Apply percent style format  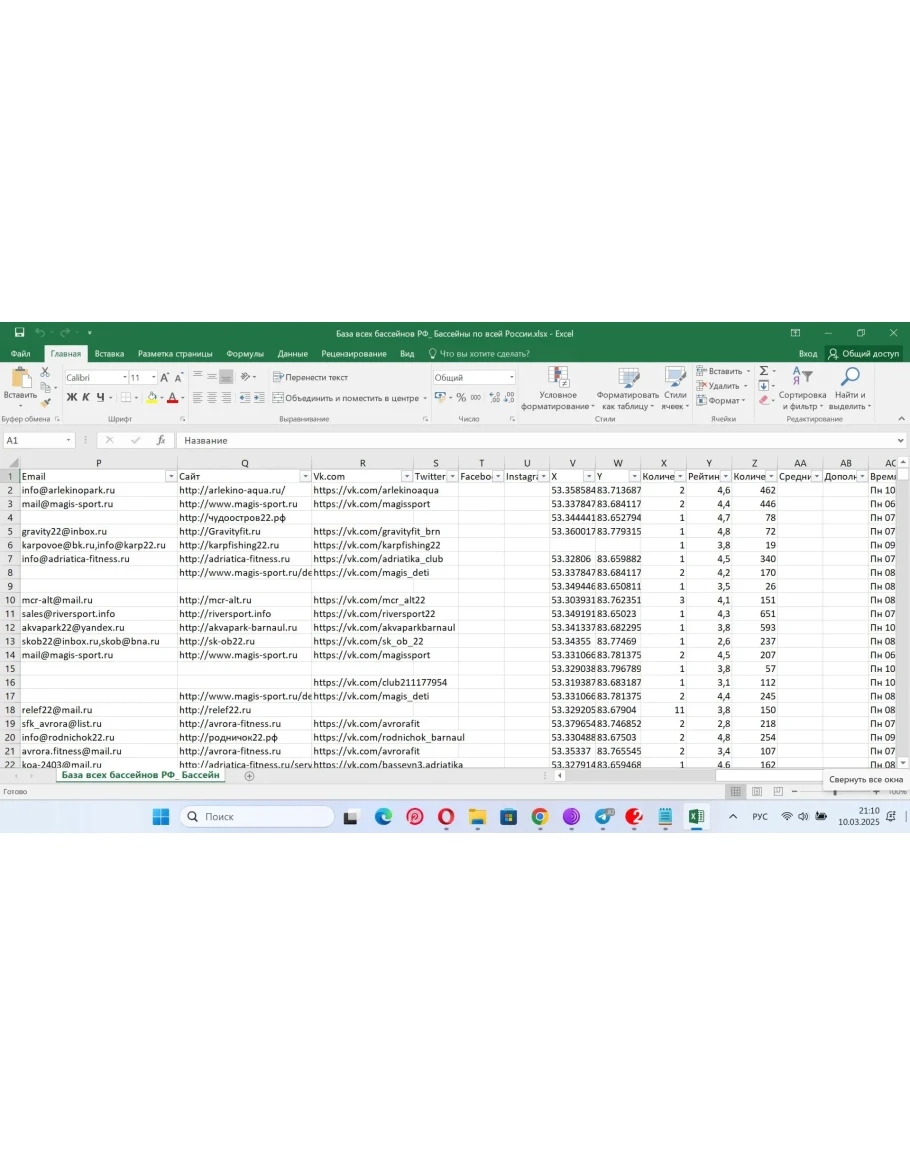(461, 398)
